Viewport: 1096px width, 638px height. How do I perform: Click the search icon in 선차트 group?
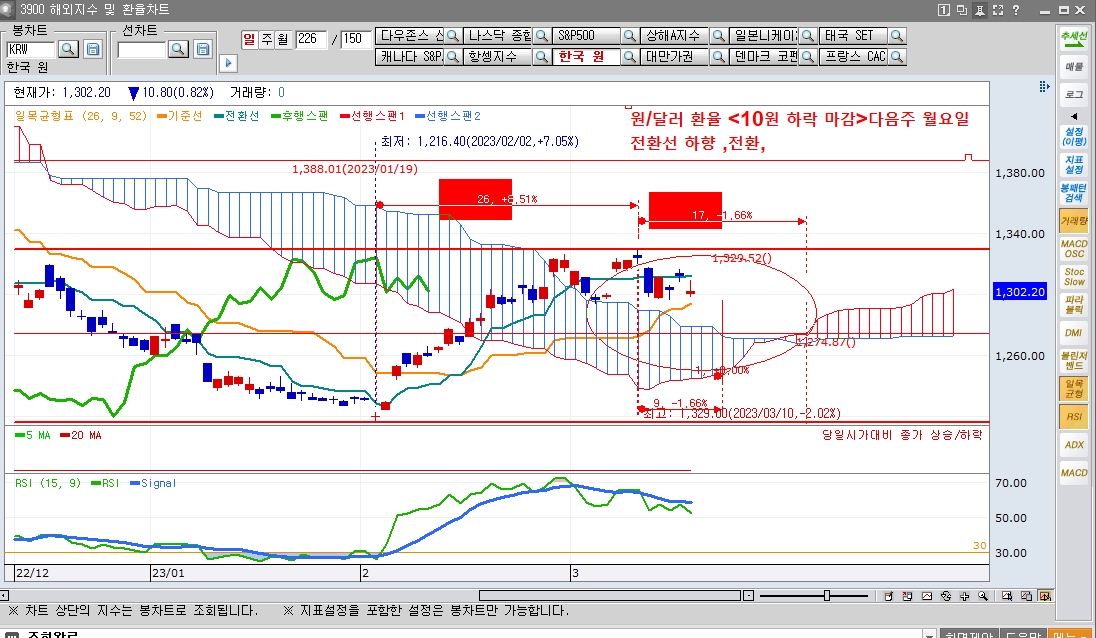pyautogui.click(x=178, y=49)
